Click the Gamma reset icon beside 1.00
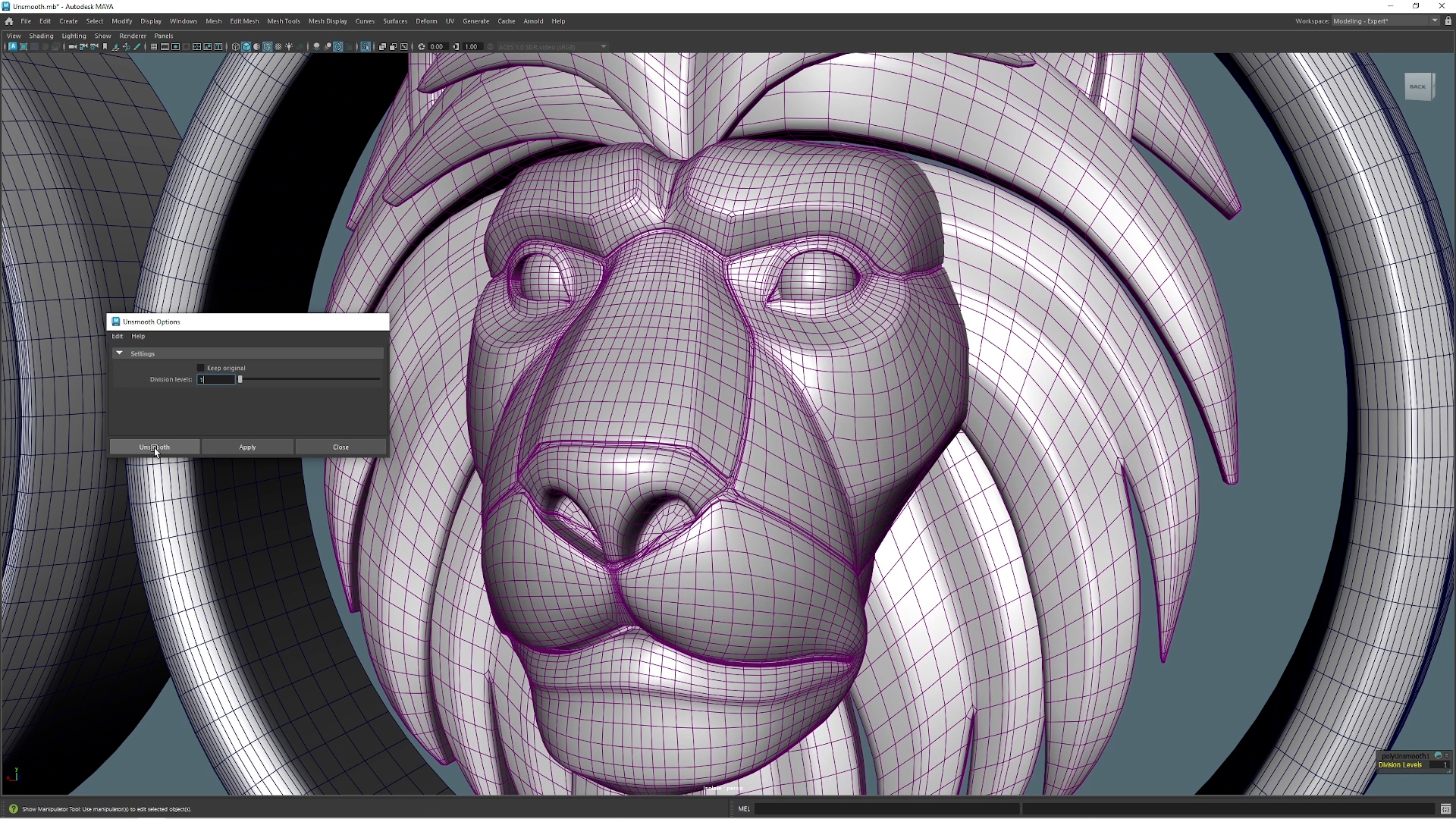The image size is (1456, 819). point(456,47)
